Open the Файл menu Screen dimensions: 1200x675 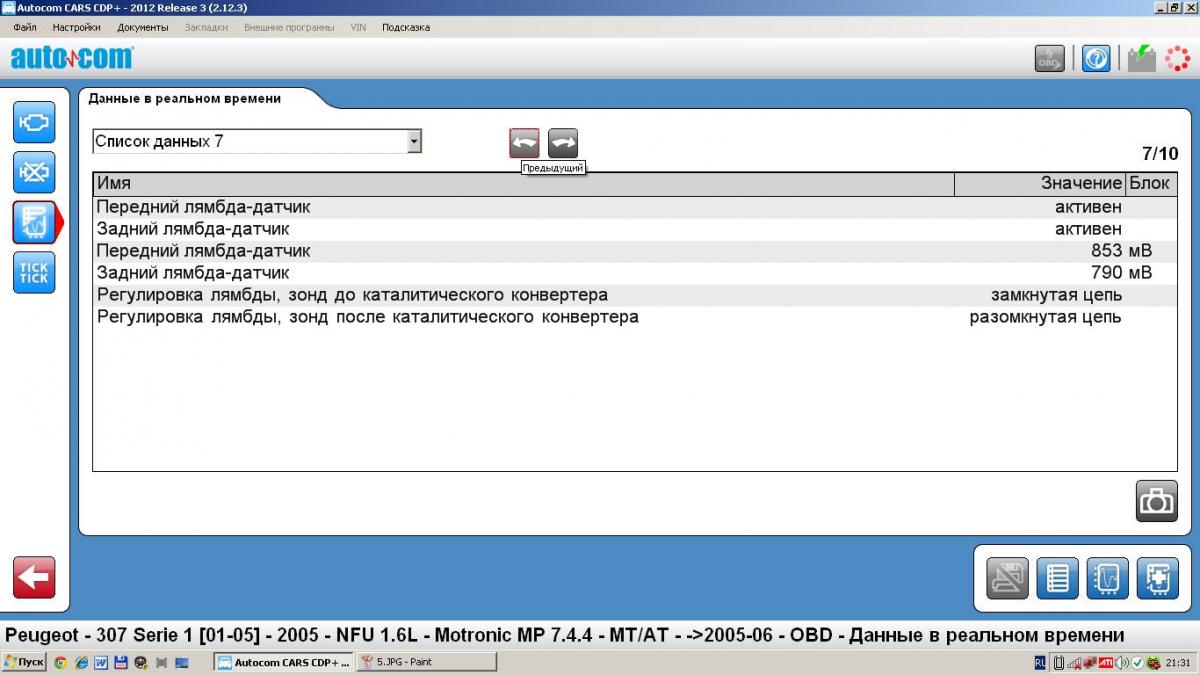coord(25,27)
